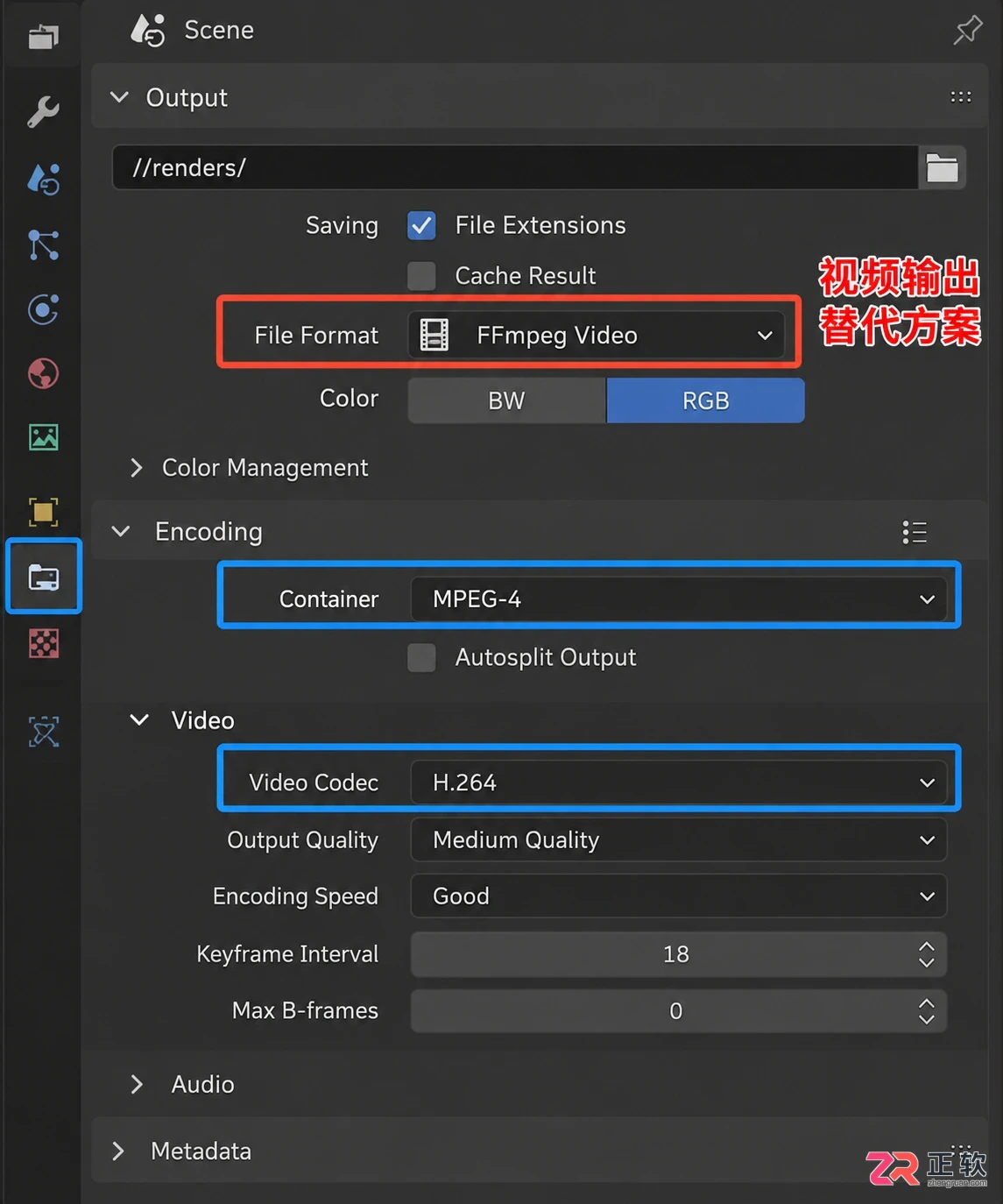Viewport: 1003px width, 1204px height.
Task: Expand the Audio subsection
Action: (x=137, y=1084)
